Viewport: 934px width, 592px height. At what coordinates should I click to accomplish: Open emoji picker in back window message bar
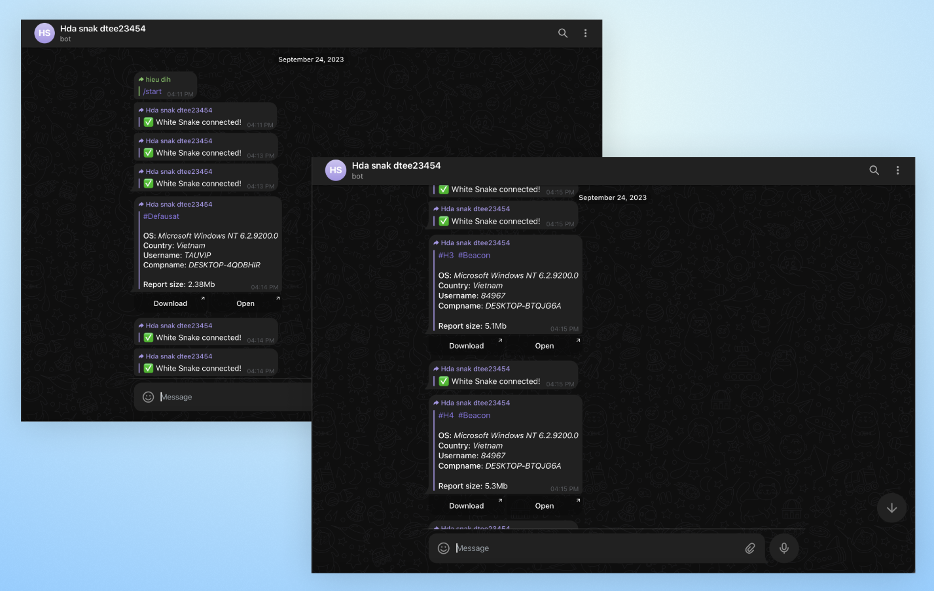click(x=148, y=397)
